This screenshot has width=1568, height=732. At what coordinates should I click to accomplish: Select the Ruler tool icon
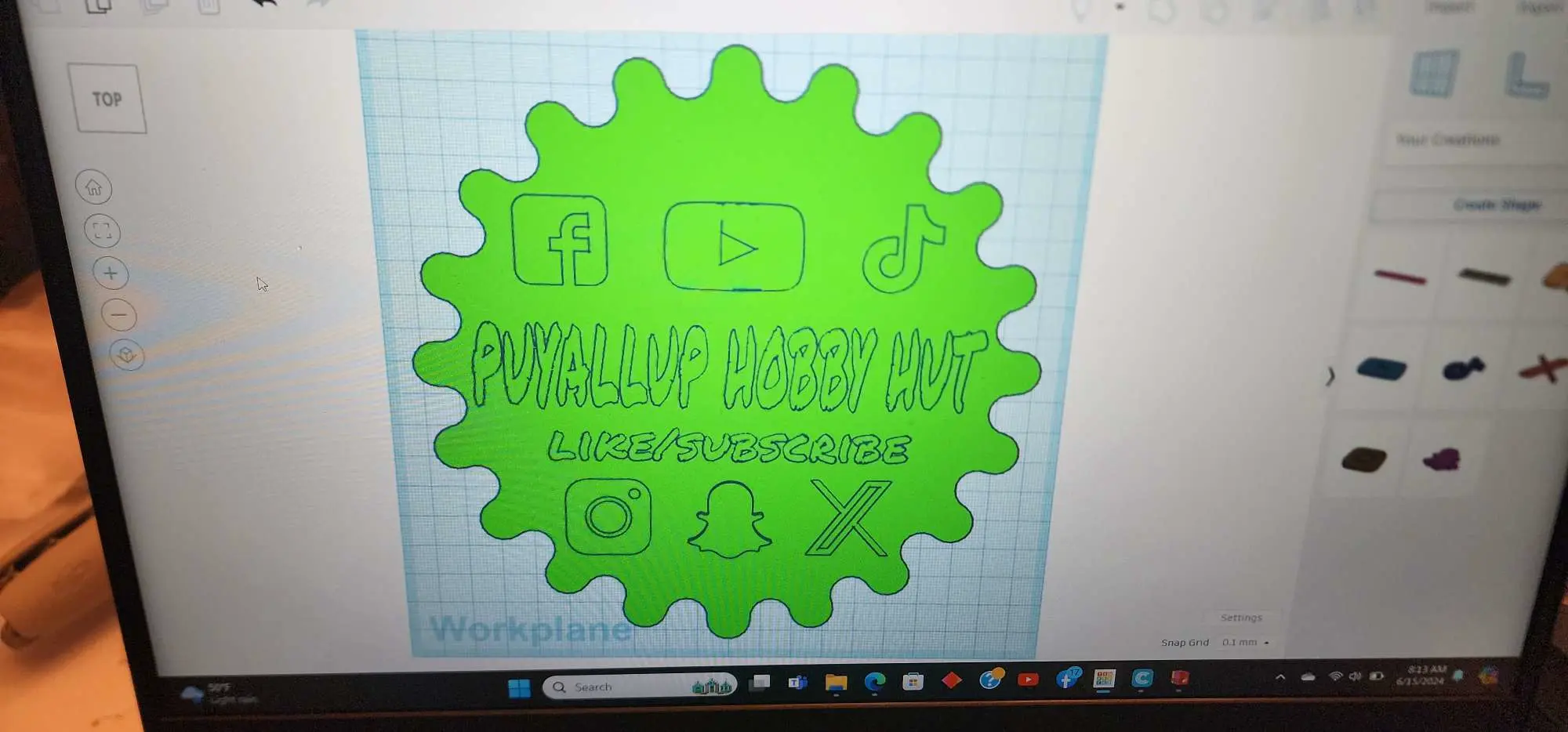pyautogui.click(x=1526, y=75)
